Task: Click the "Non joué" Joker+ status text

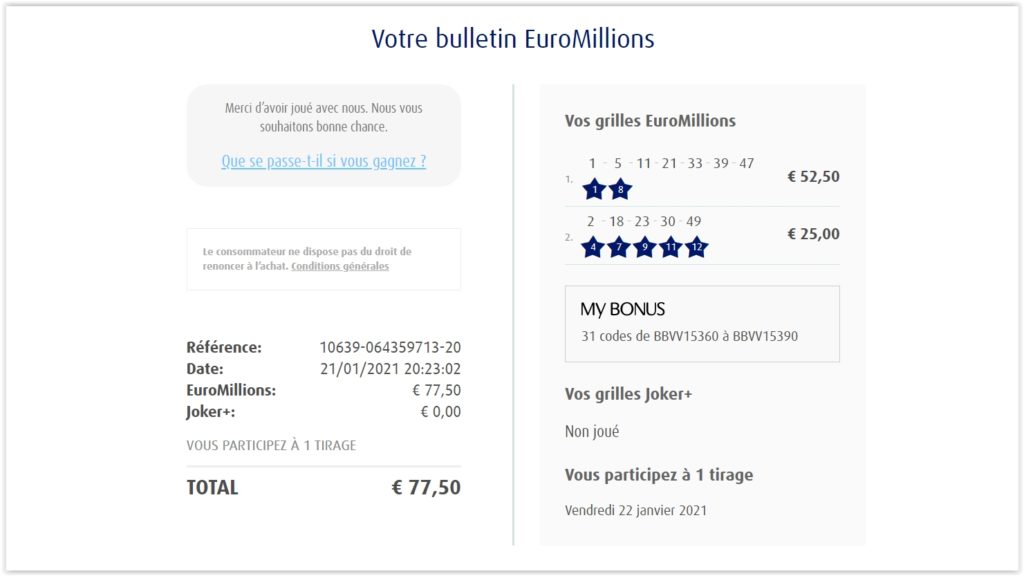Action: 592,432
